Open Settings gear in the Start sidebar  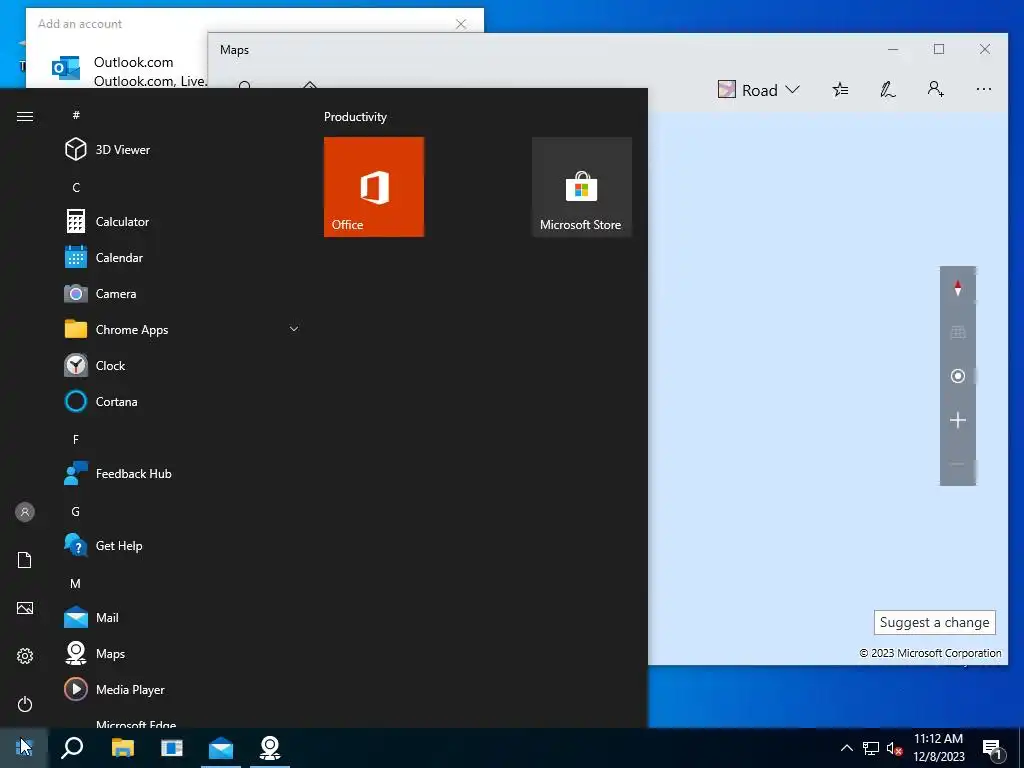(25, 656)
